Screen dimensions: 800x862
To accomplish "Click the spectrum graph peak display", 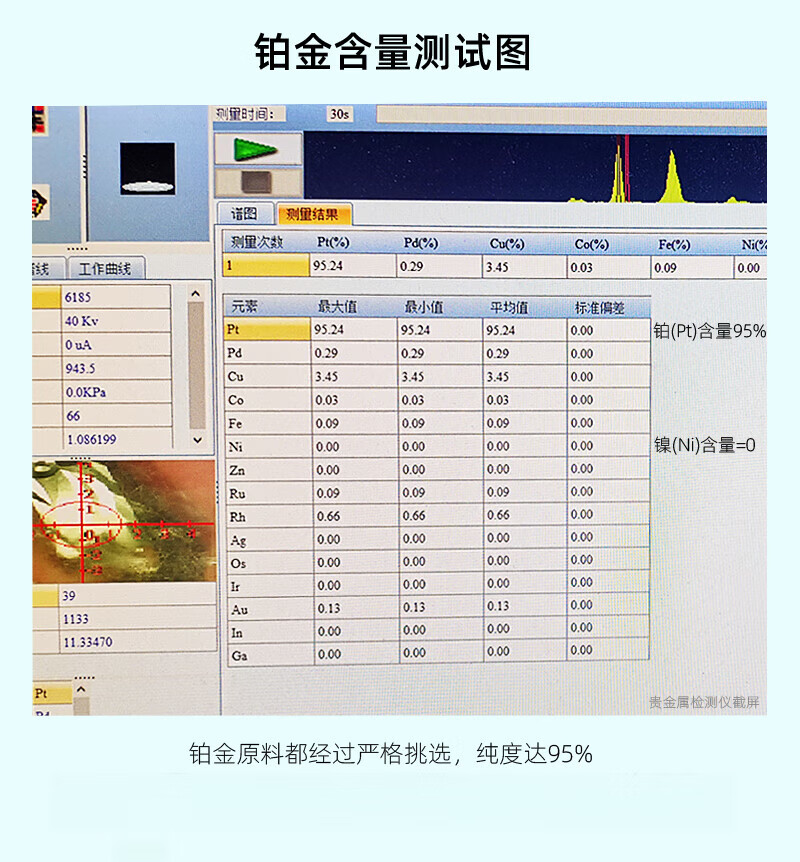I will tap(535, 167).
